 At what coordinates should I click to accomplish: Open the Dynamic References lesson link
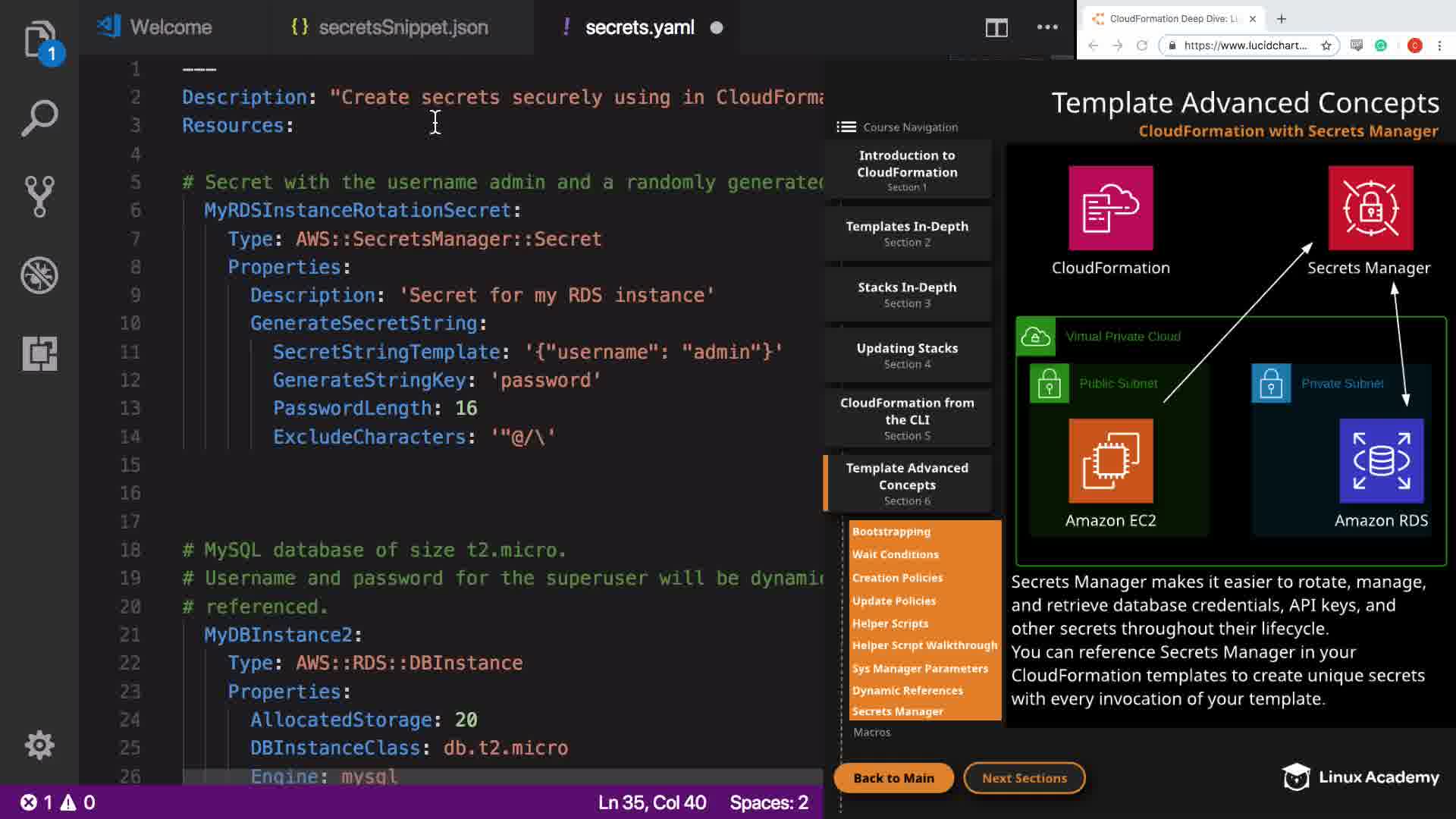[907, 691]
